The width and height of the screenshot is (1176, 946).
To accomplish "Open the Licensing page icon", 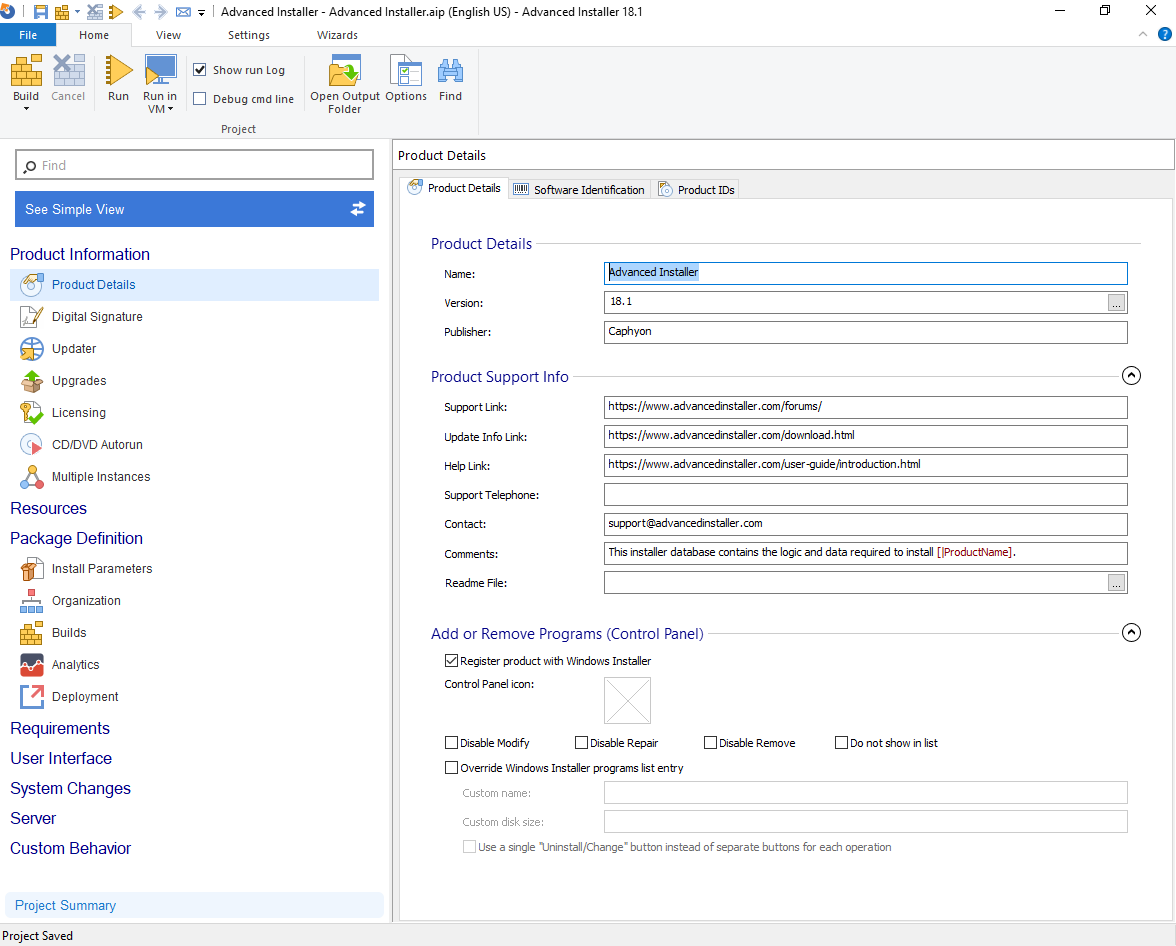I will 30,412.
